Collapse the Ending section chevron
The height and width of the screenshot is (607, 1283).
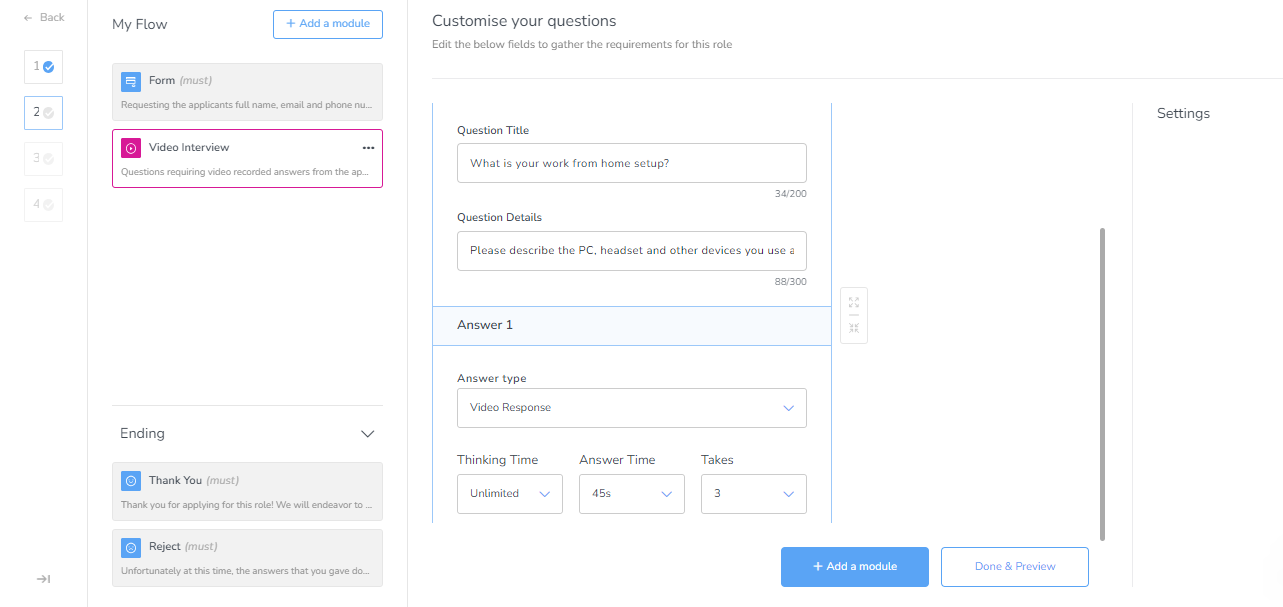pyautogui.click(x=367, y=434)
